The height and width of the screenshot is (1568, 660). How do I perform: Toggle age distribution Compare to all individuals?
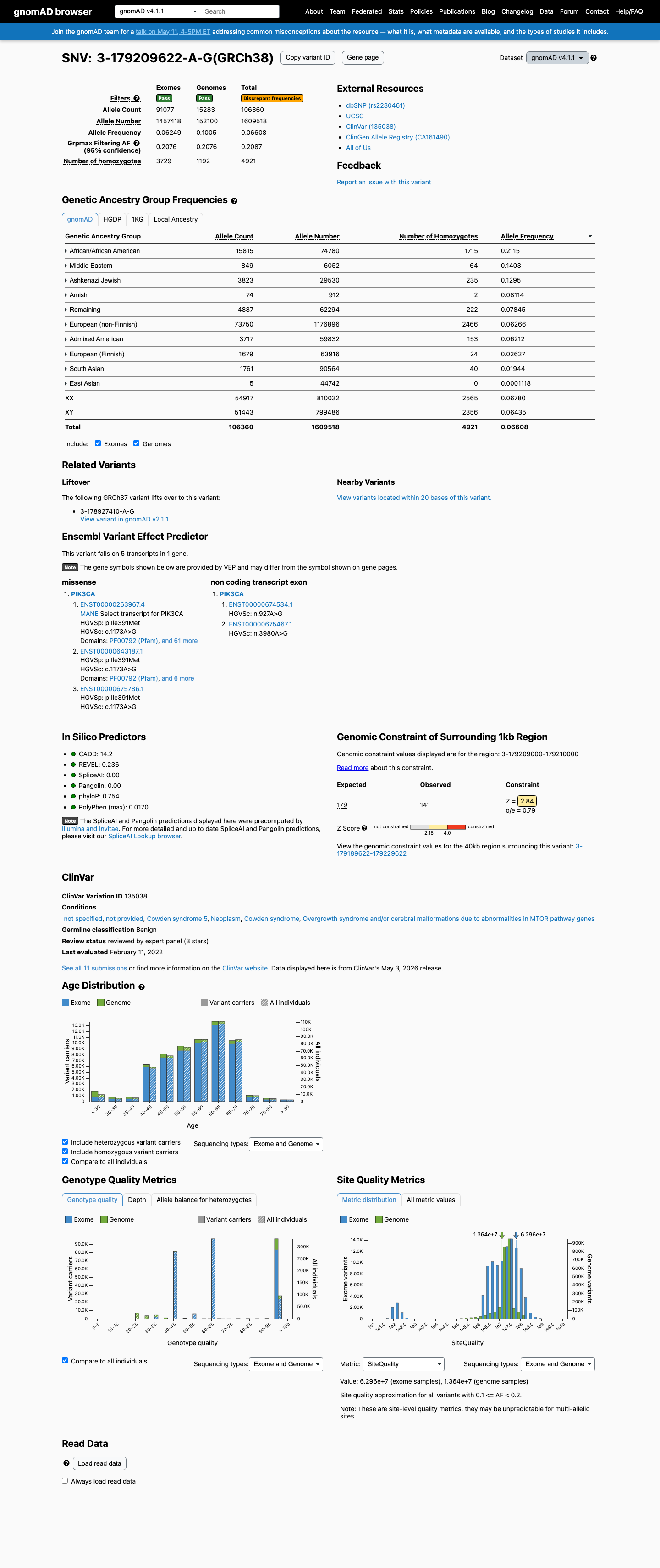(x=65, y=1161)
